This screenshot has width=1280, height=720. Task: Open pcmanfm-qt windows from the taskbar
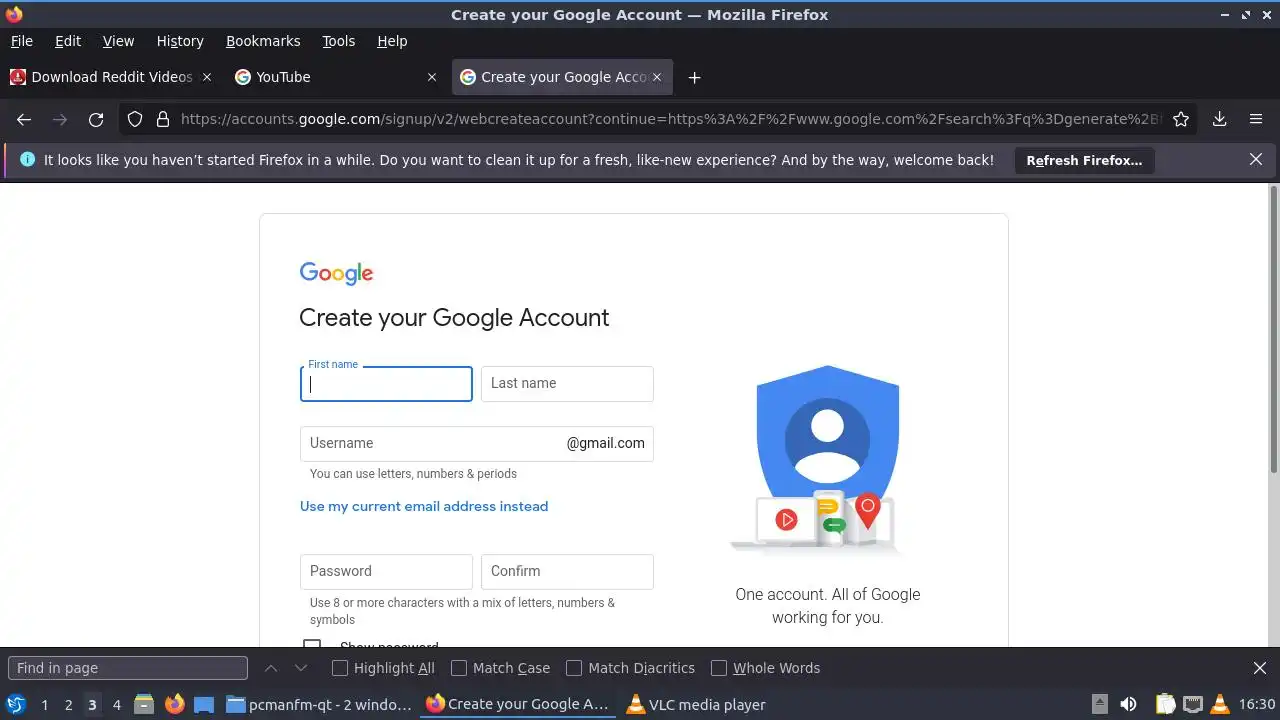tap(319, 704)
